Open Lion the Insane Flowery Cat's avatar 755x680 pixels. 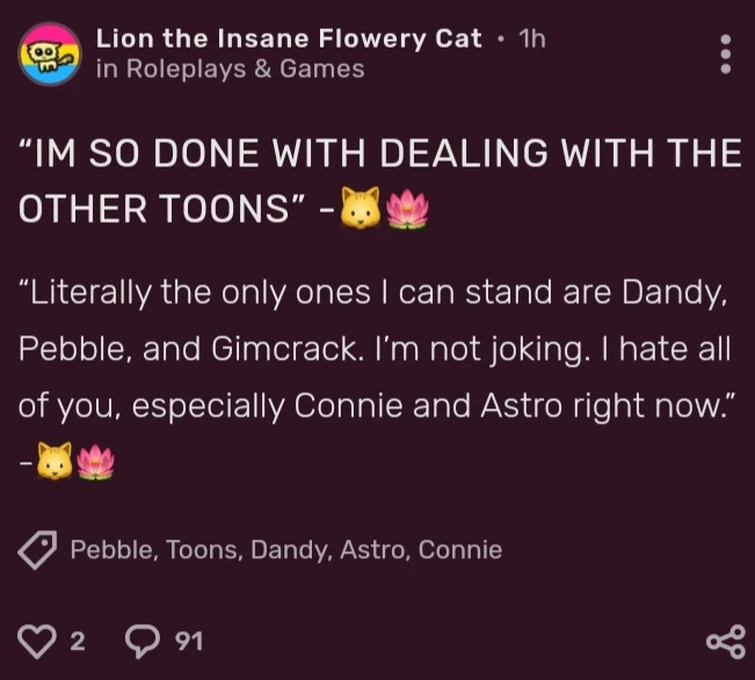(x=48, y=53)
